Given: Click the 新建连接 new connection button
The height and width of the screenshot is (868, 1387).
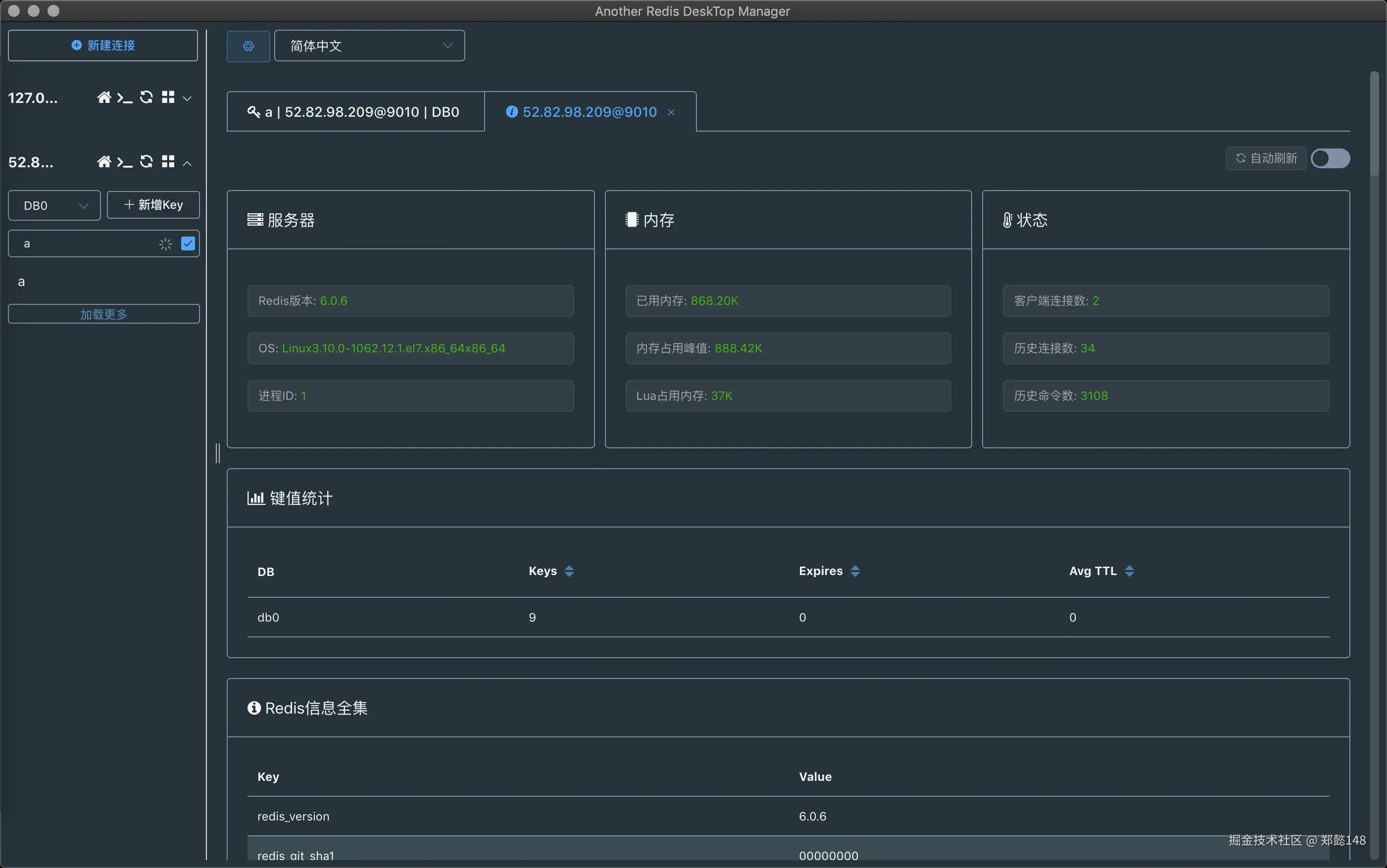Looking at the screenshot, I should point(103,46).
